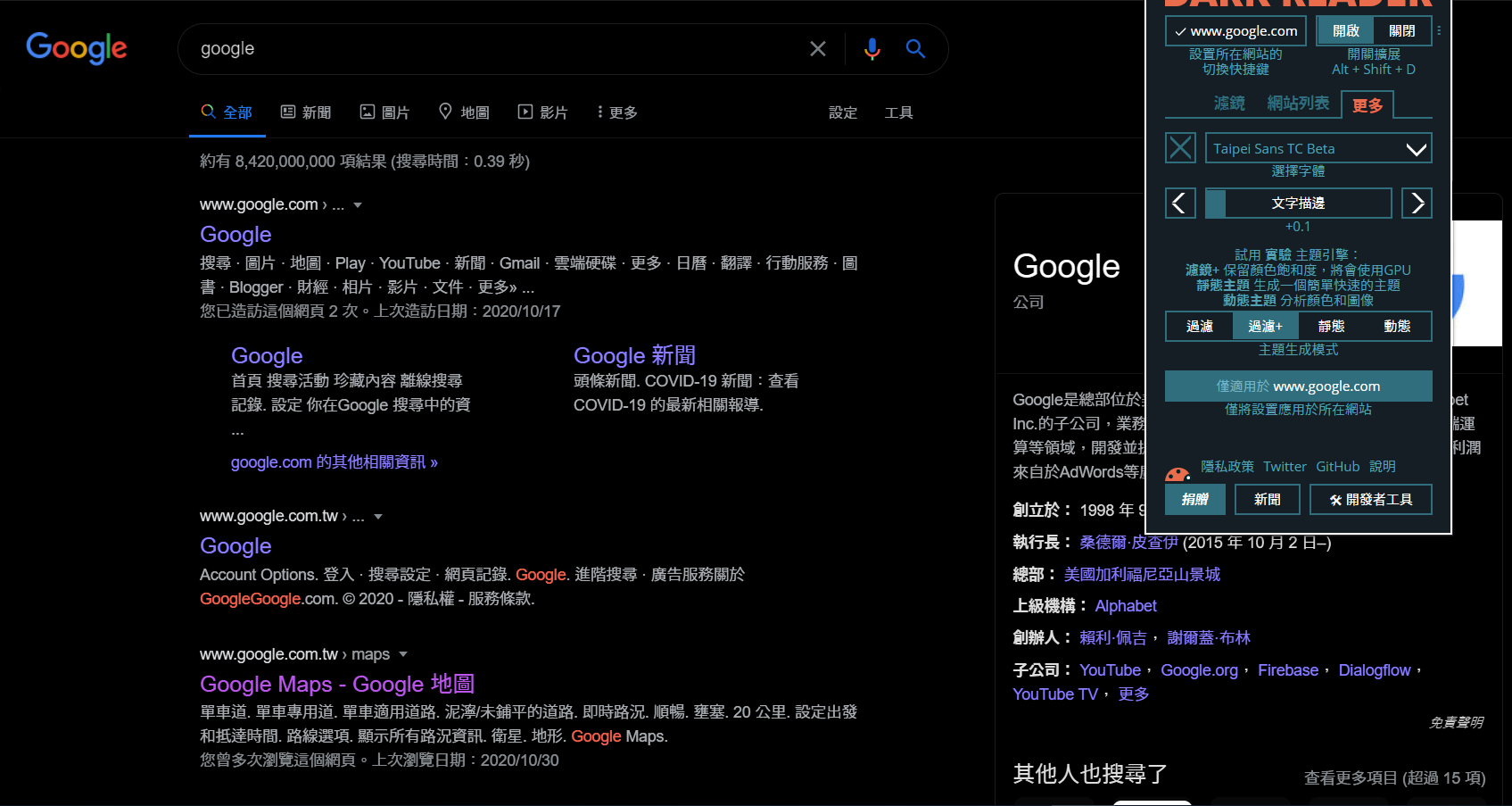The height and width of the screenshot is (806, 1512).
Task: Open the 圖片 search tab
Action: click(x=384, y=112)
